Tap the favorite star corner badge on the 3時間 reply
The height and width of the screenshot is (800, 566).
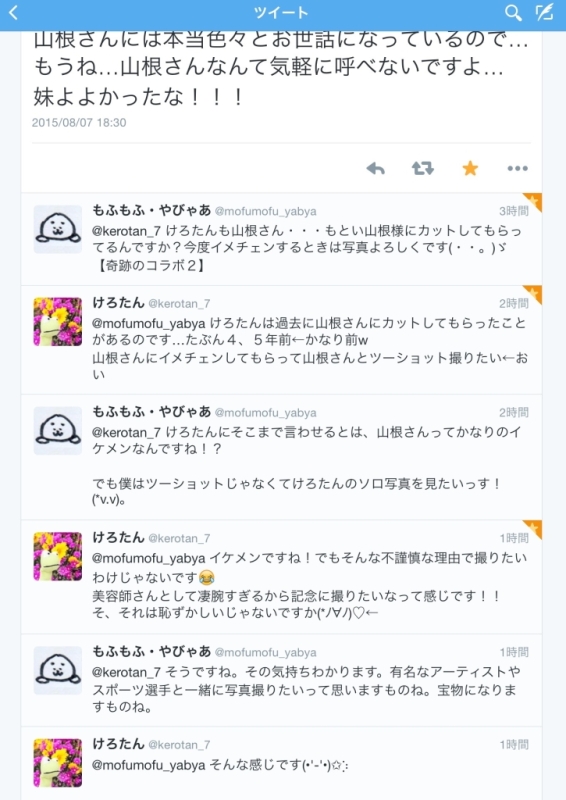point(533,202)
